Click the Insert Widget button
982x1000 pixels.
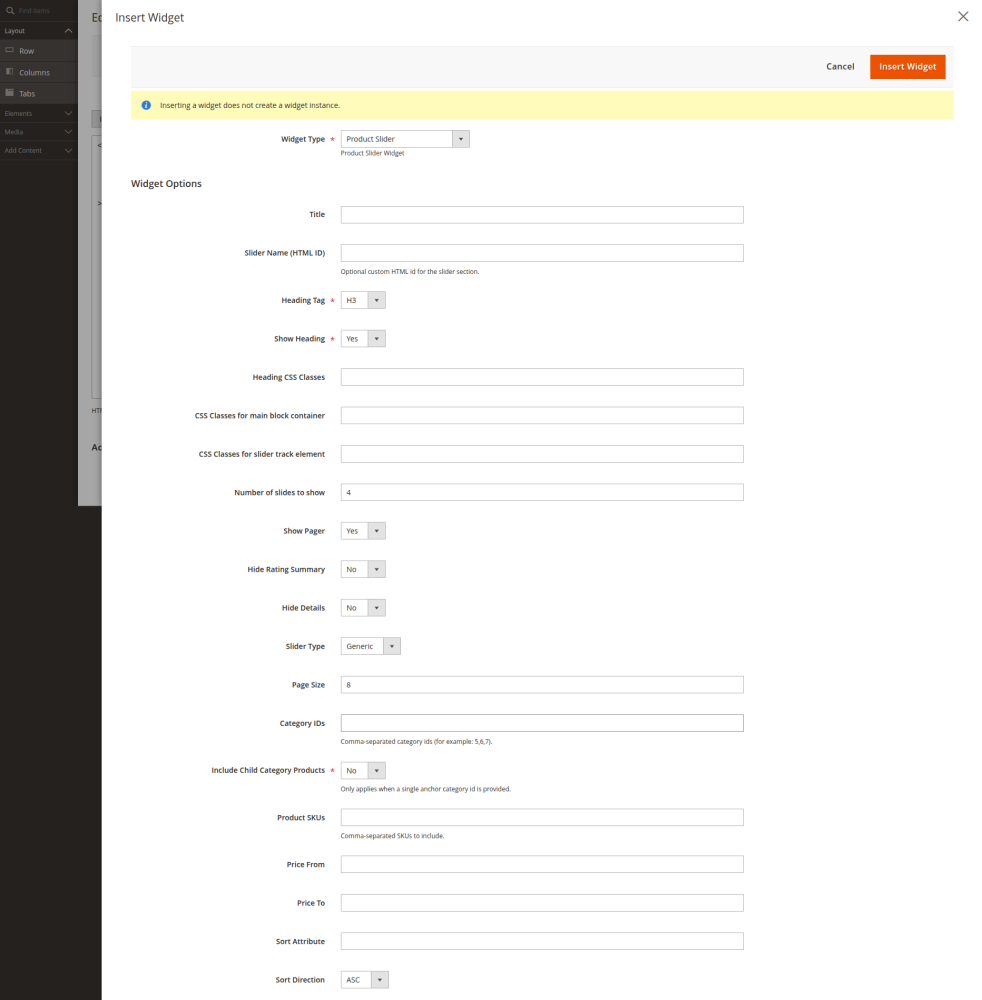pos(907,66)
